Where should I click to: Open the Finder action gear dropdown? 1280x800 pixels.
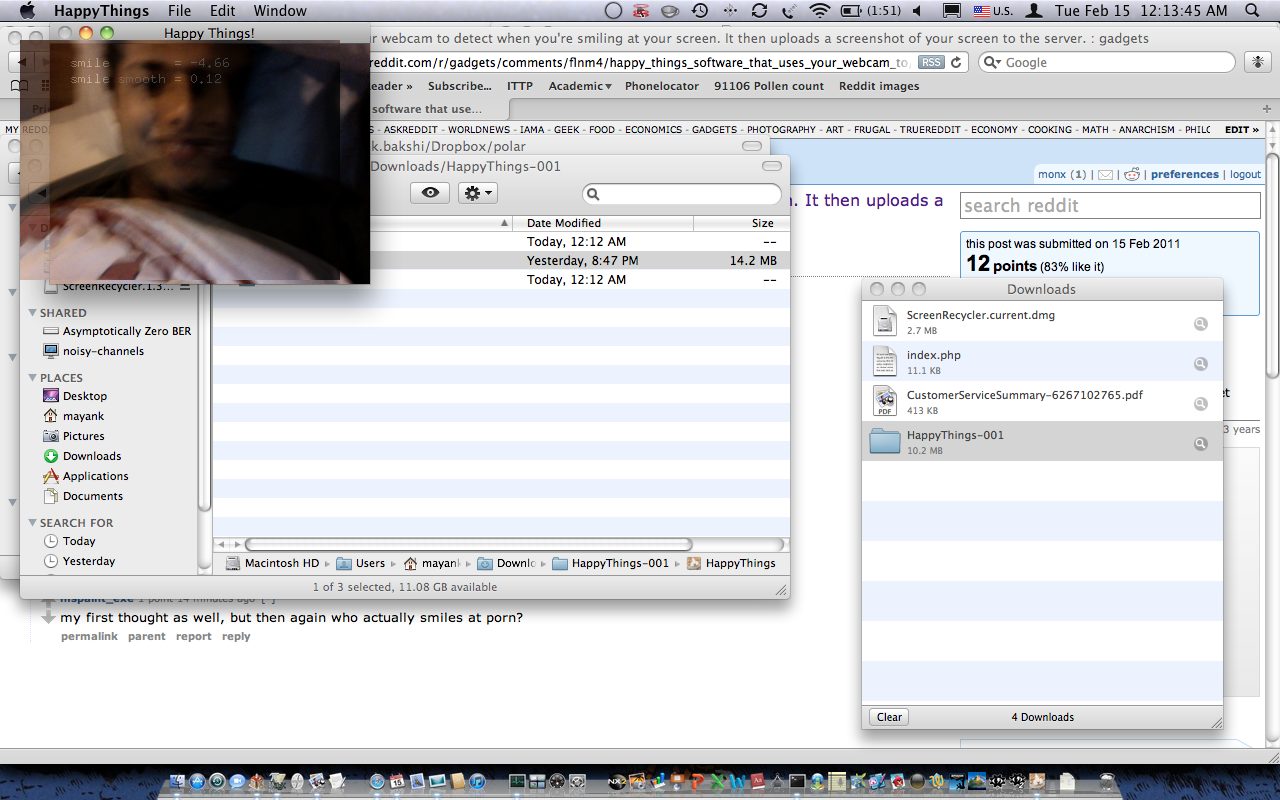477,193
